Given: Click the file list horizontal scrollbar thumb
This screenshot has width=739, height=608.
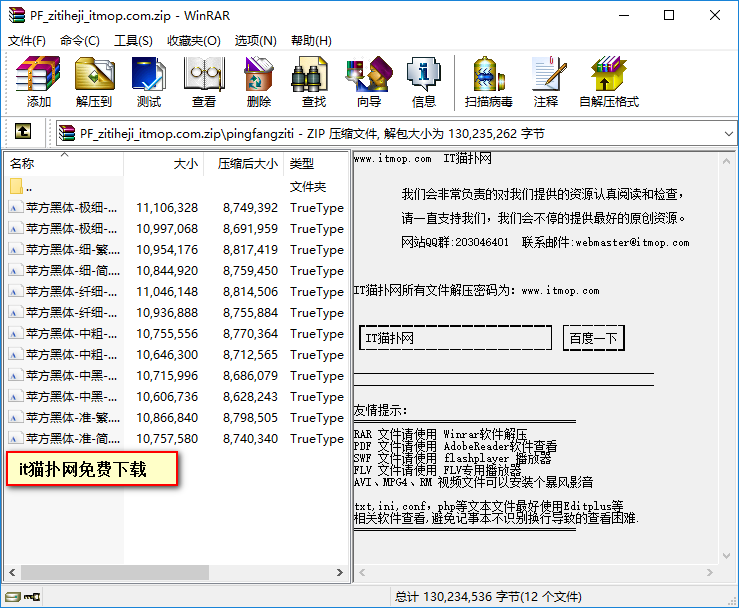Looking at the screenshot, I should point(115,572).
